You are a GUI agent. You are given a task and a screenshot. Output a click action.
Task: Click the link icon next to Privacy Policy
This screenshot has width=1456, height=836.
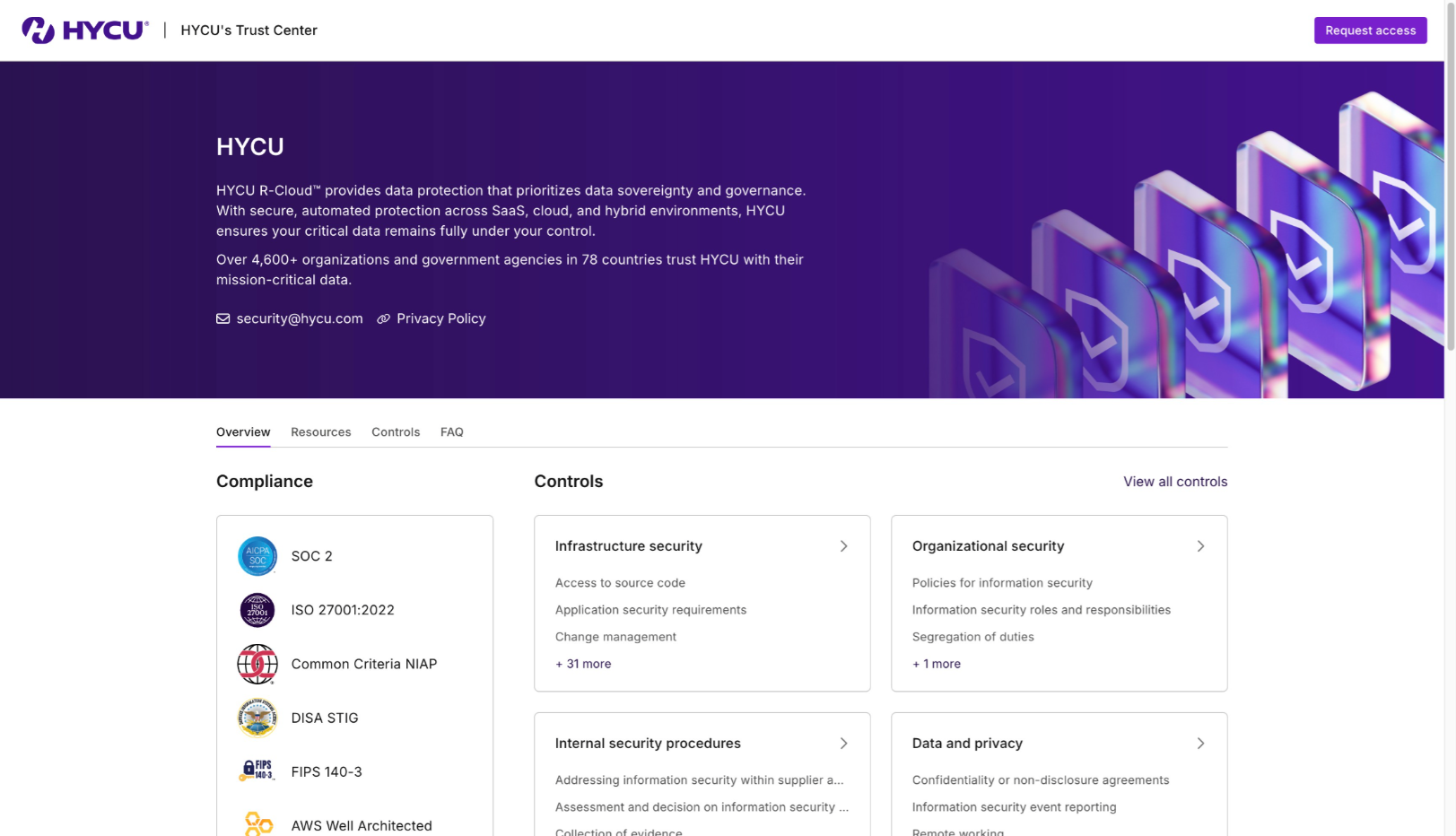(384, 318)
